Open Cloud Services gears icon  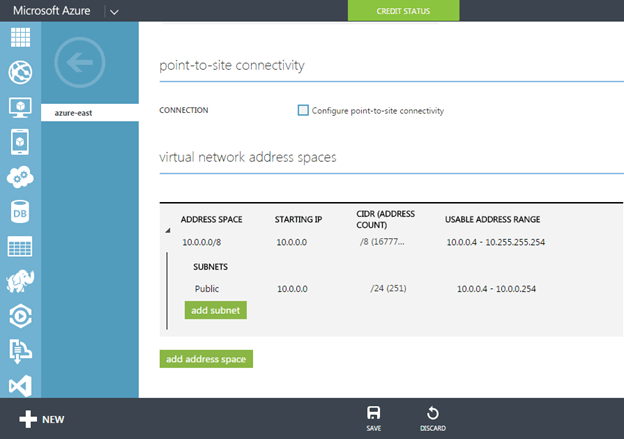(20, 177)
